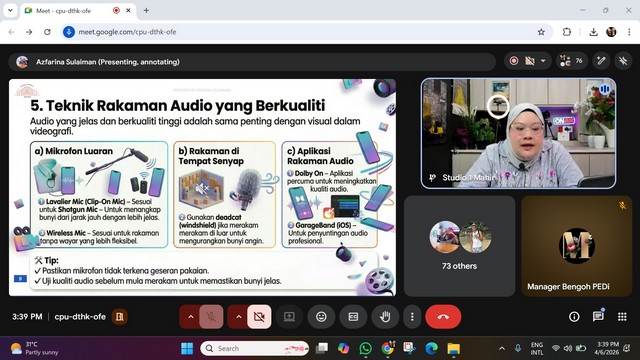The image size is (640, 360).
Task: Open Chrome downloads icon
Action: pyautogui.click(x=593, y=32)
